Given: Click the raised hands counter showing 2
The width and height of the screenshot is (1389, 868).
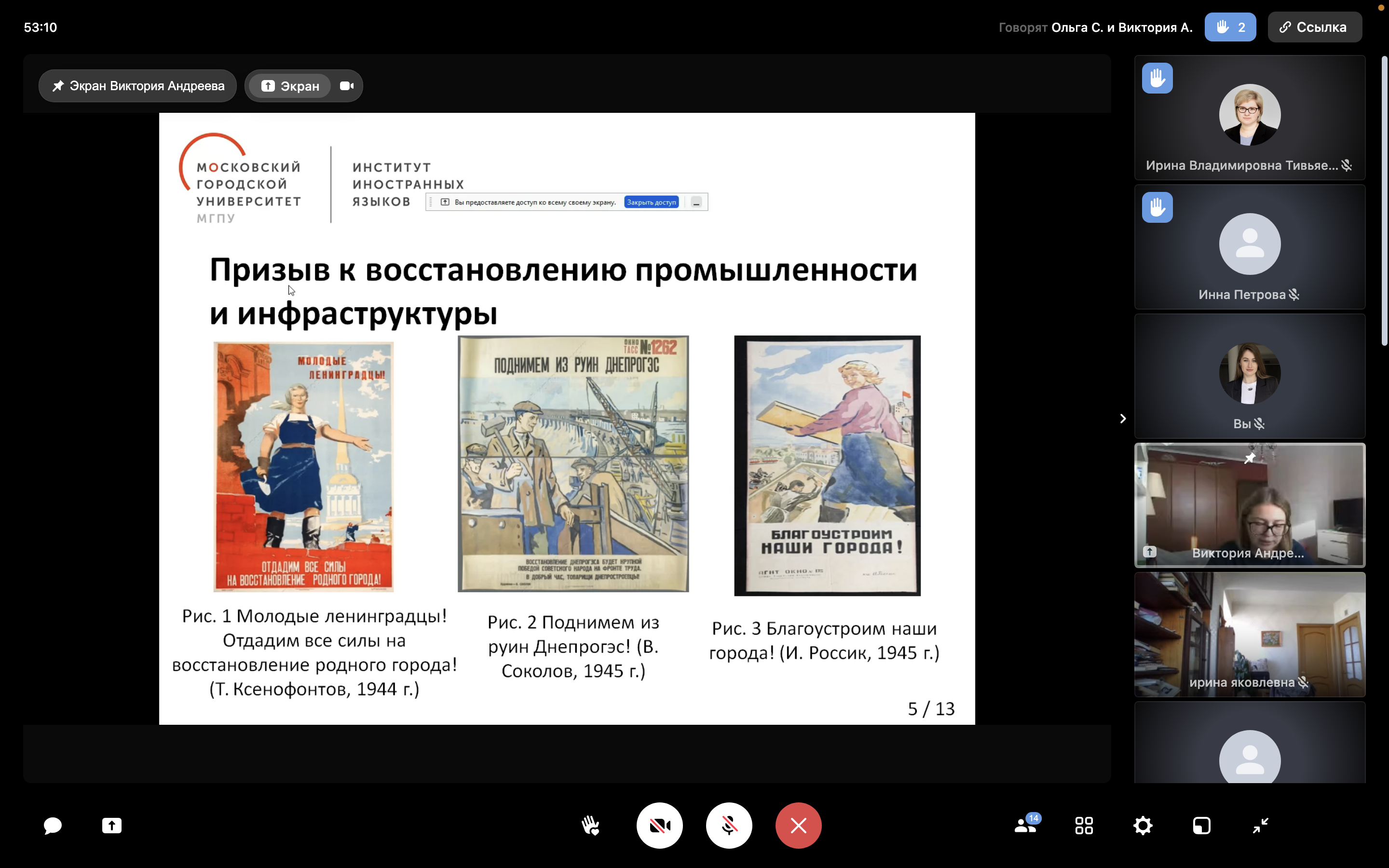Looking at the screenshot, I should pyautogui.click(x=1230, y=27).
